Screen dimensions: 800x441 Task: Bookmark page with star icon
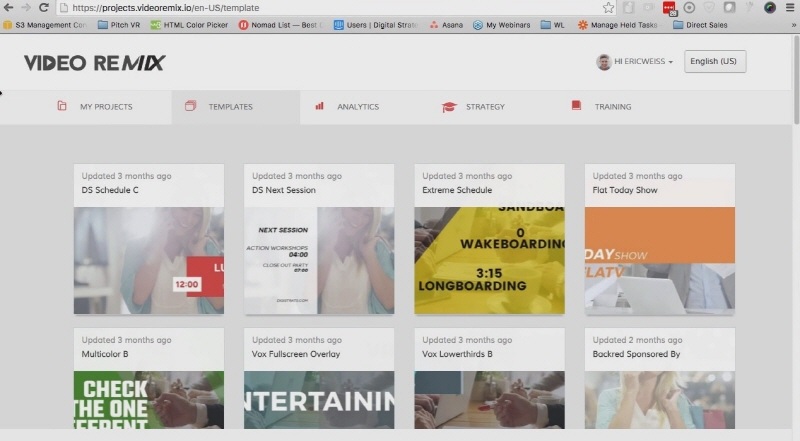click(x=608, y=8)
